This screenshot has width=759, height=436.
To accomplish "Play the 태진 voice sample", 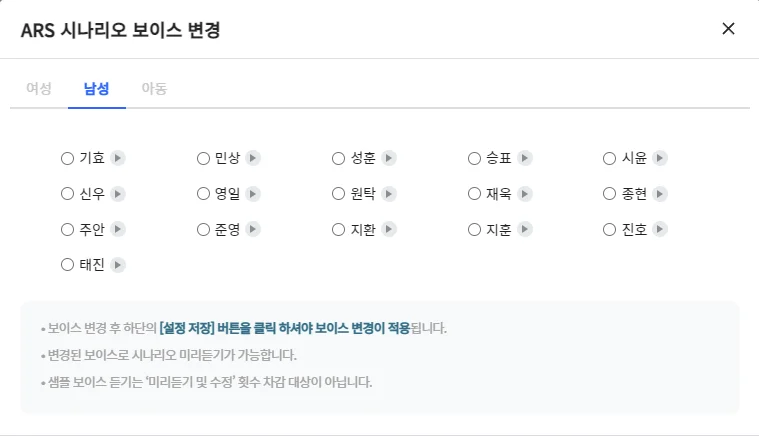I will [118, 265].
